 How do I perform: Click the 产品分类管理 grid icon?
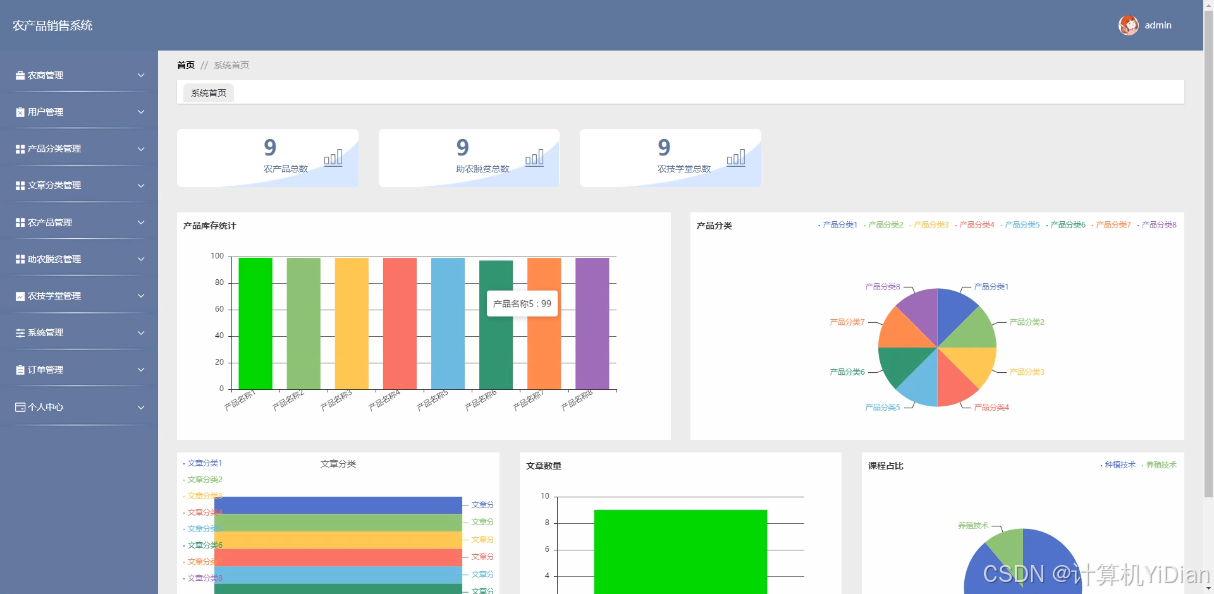(x=20, y=149)
